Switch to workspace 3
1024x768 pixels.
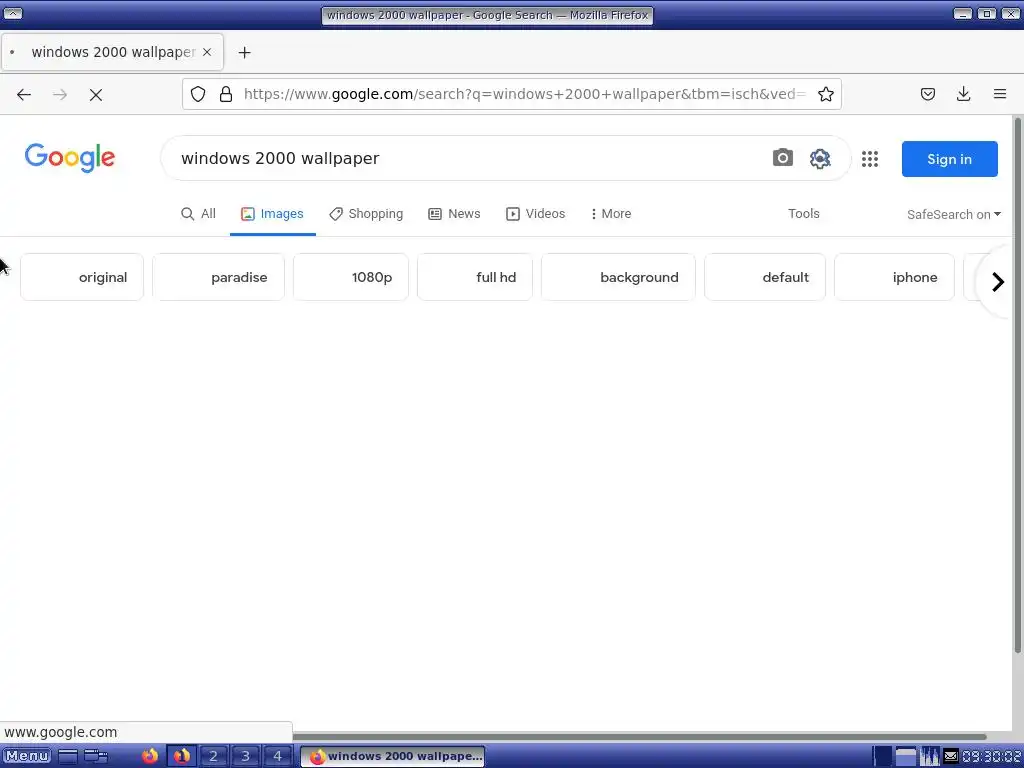click(x=245, y=756)
